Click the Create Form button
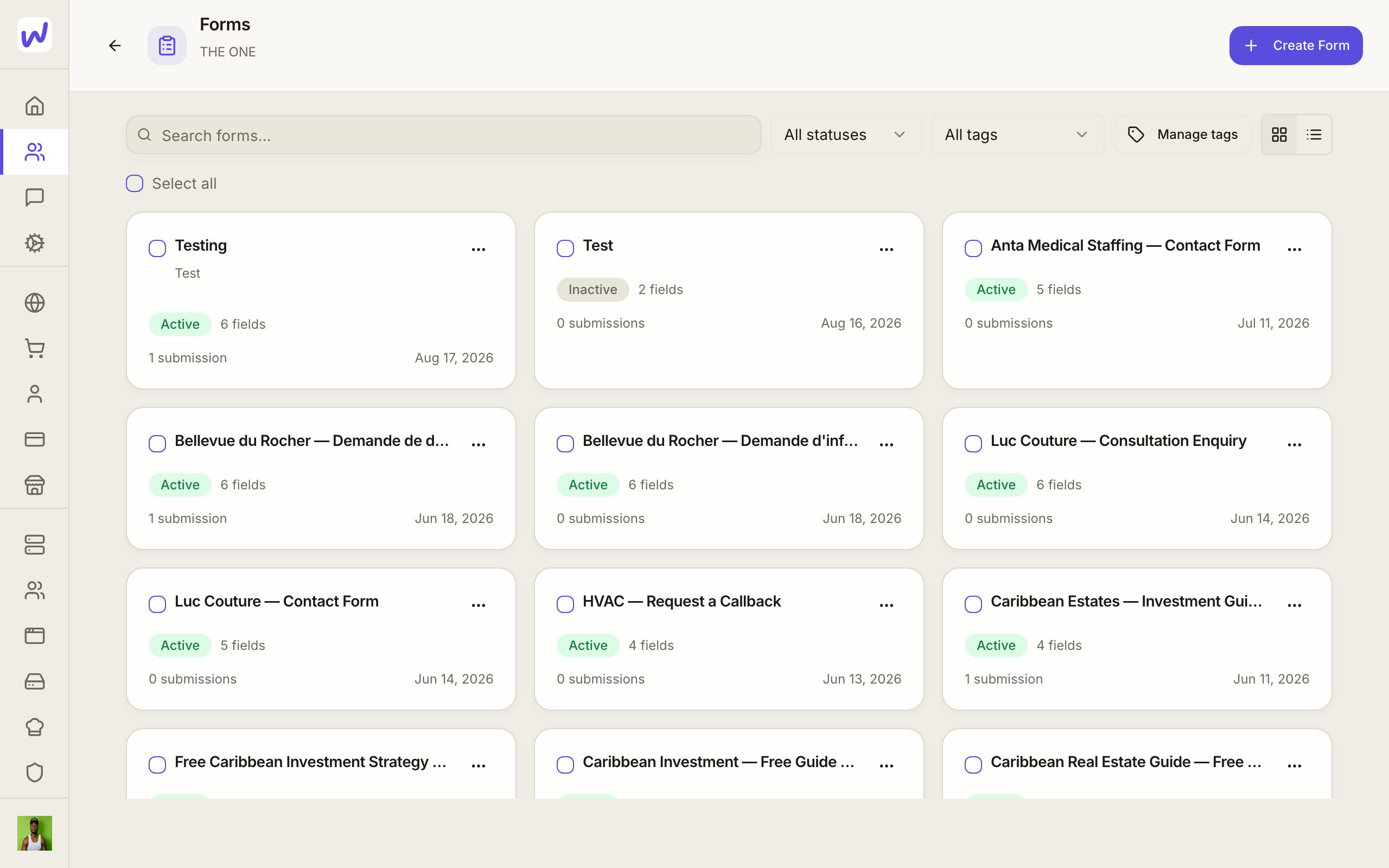Image resolution: width=1389 pixels, height=868 pixels. [x=1296, y=46]
